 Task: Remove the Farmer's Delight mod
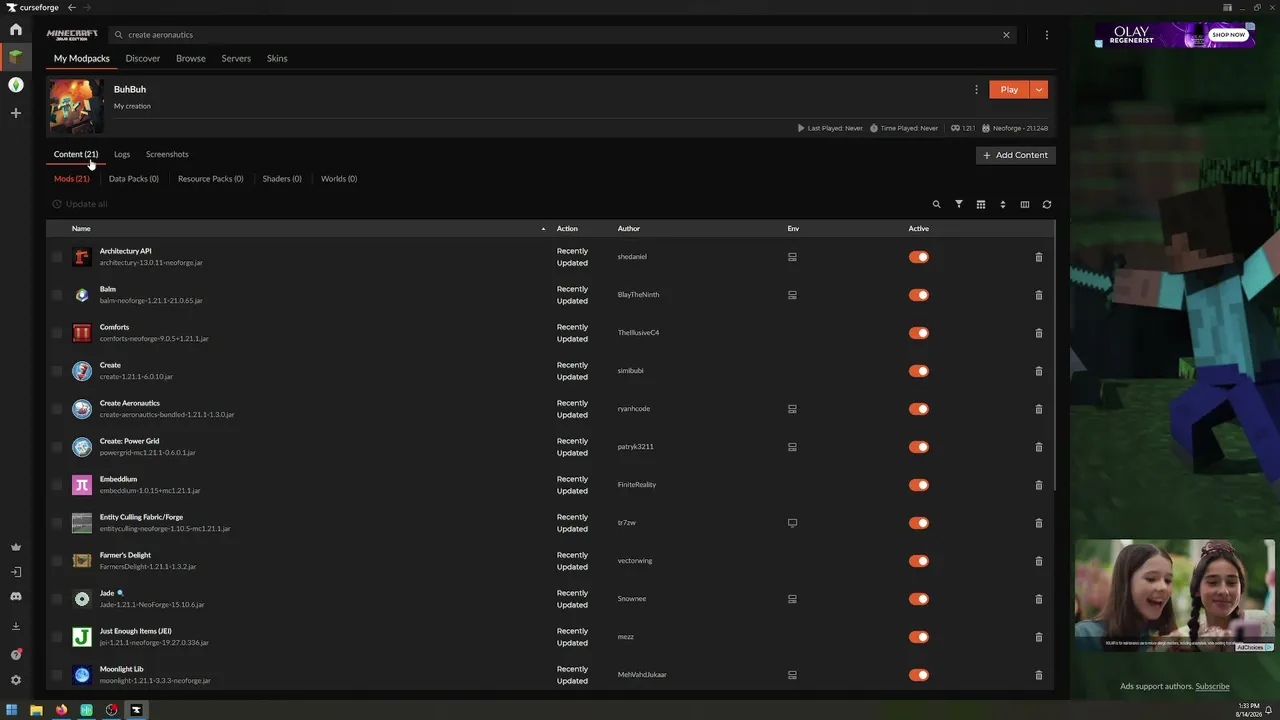tap(1039, 561)
